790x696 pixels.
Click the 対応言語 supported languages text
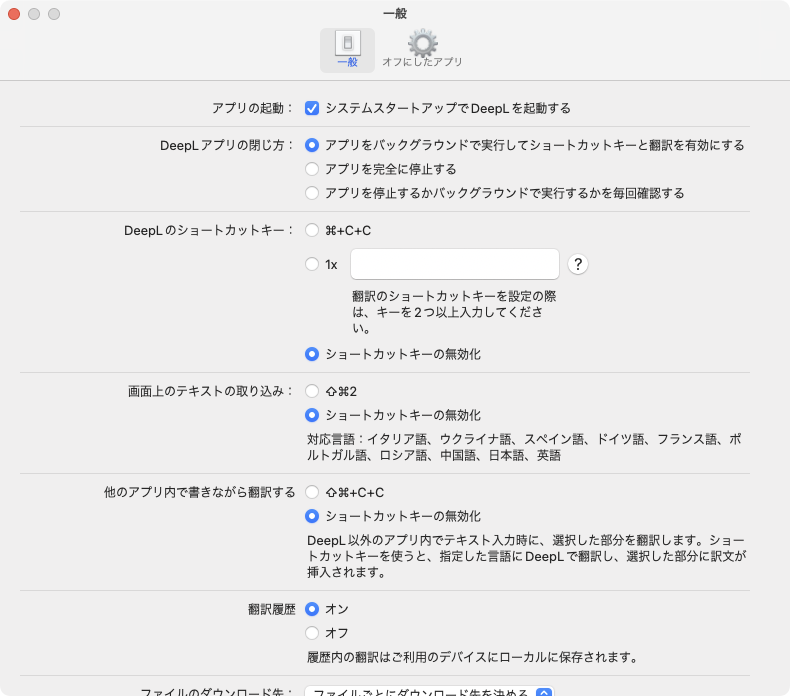524,447
